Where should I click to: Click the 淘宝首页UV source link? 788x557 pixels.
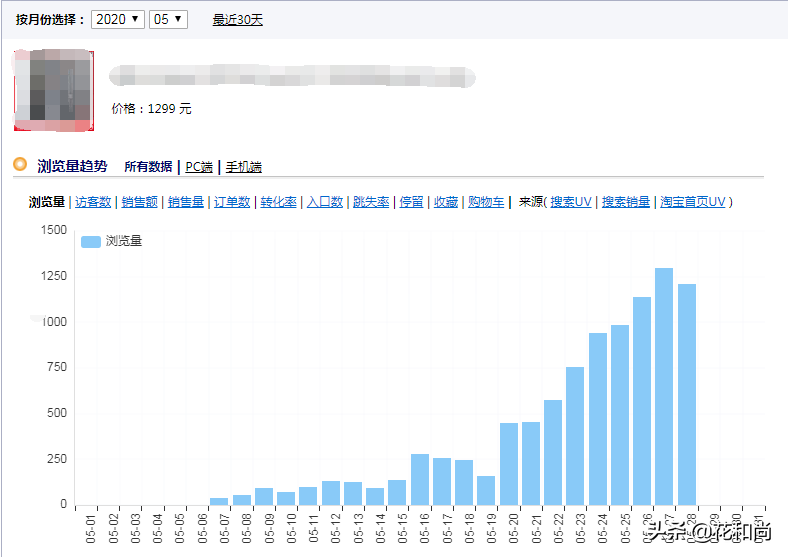pyautogui.click(x=692, y=202)
